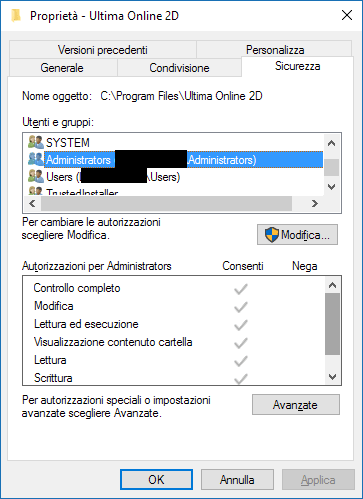Click the users list horizontal scroll-left arrow
This screenshot has width=363, height=499.
tap(32, 203)
